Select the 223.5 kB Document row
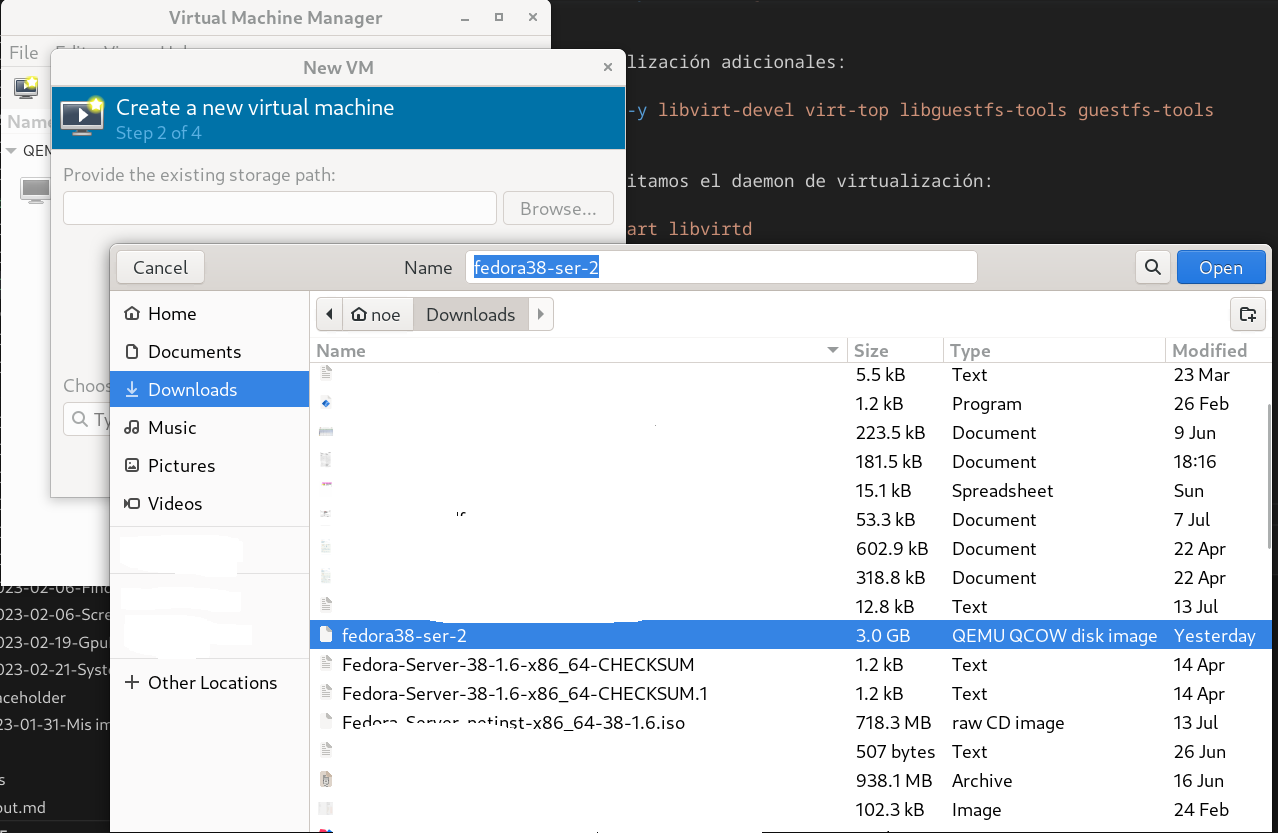Screen dimensions: 1278x833 [790, 432]
